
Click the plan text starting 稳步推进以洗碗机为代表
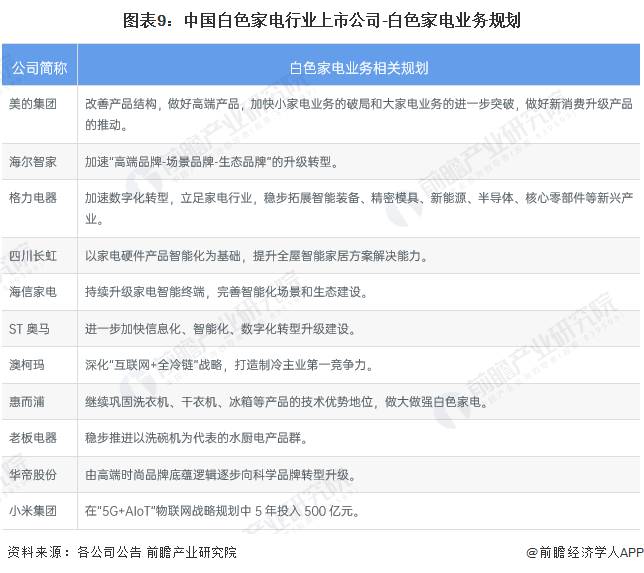click(197, 438)
